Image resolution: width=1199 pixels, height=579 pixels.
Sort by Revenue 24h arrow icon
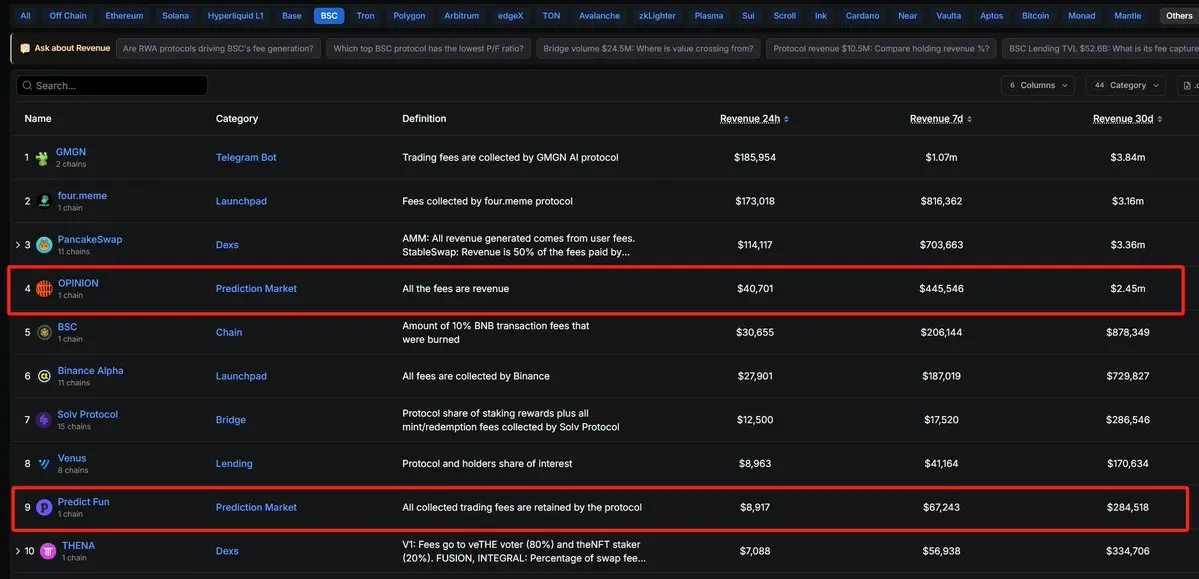click(786, 119)
